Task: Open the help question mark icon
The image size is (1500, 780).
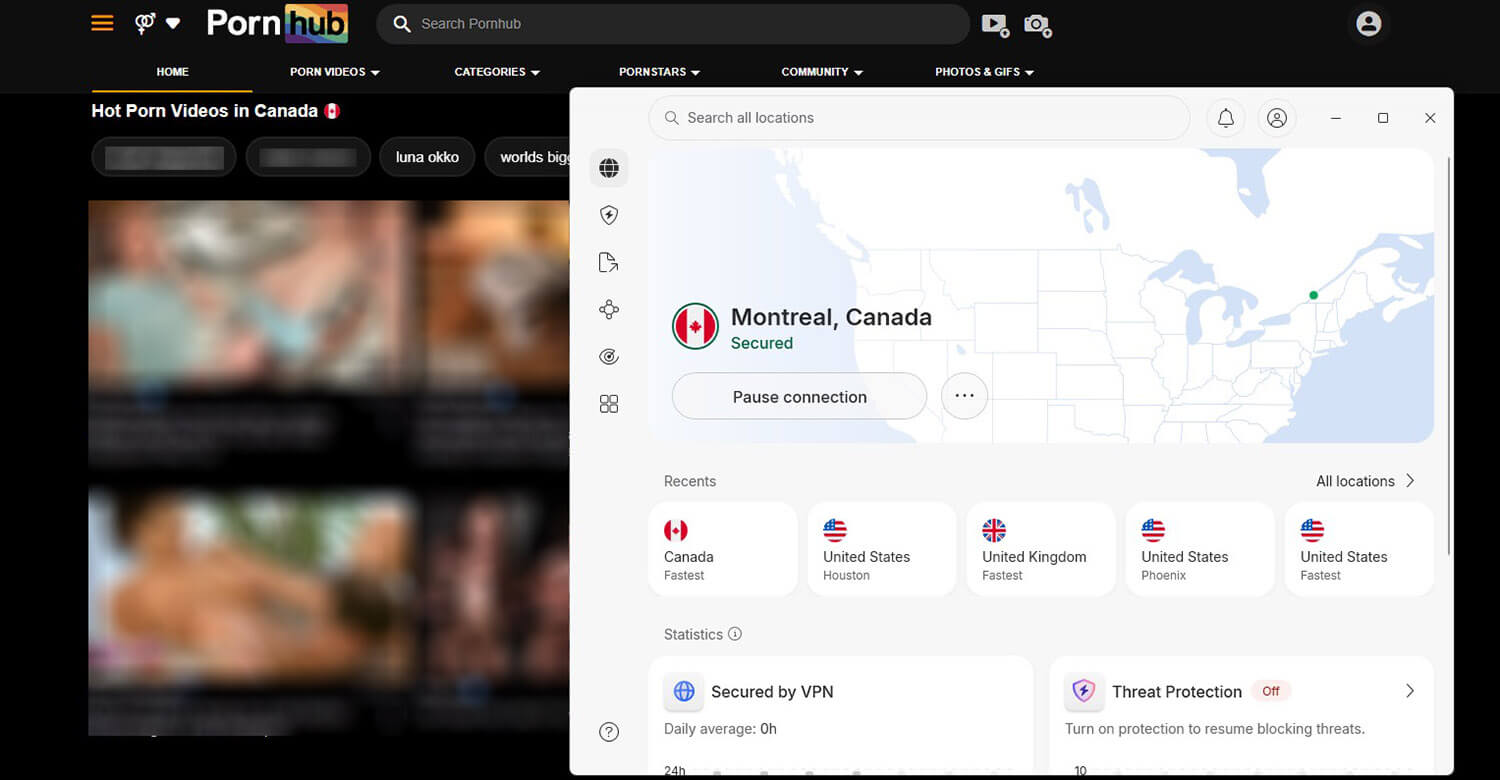Action: point(609,732)
